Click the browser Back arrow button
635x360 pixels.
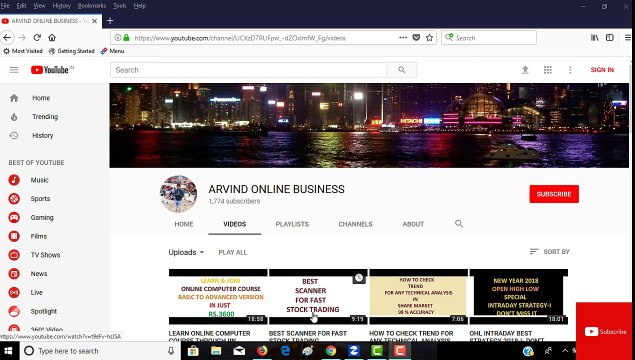pos(7,38)
